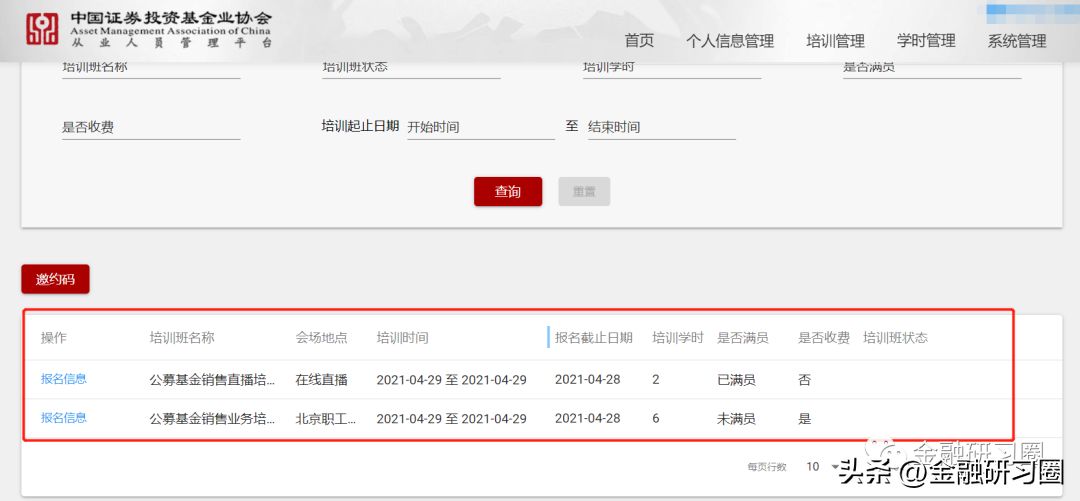
Task: Select the 结束时间 date field
Action: [x=662, y=127]
